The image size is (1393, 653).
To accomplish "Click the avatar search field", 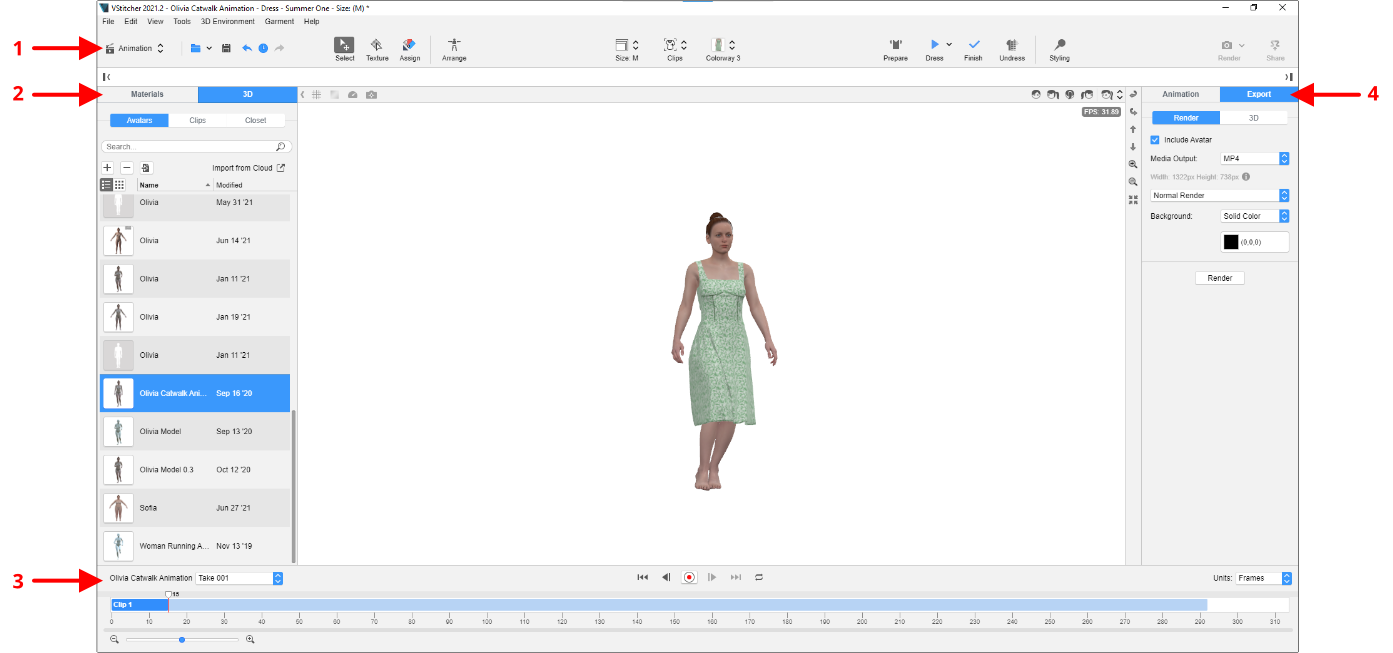I will [x=196, y=146].
